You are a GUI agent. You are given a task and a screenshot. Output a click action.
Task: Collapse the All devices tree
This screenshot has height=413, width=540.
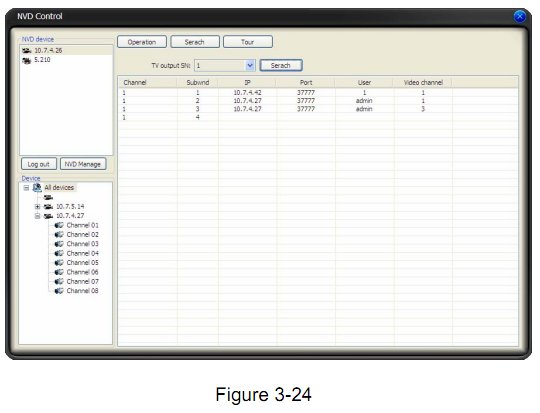click(26, 188)
